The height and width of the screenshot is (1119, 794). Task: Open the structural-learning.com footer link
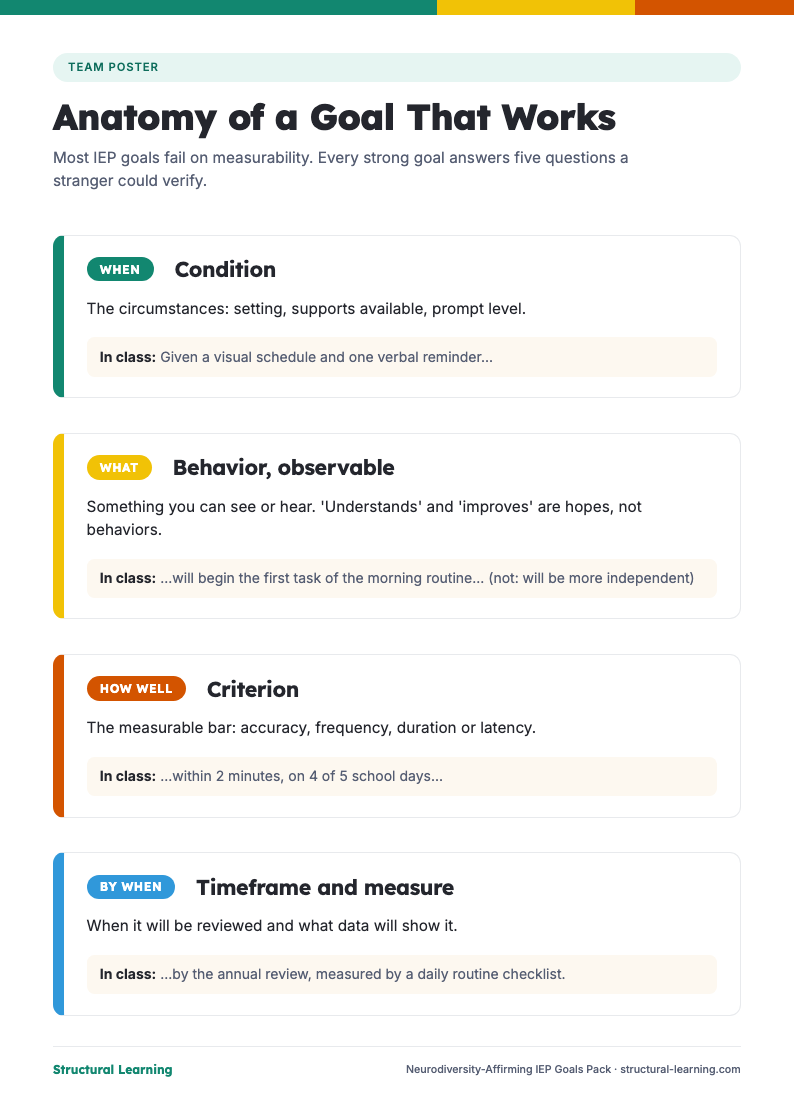click(x=680, y=1069)
